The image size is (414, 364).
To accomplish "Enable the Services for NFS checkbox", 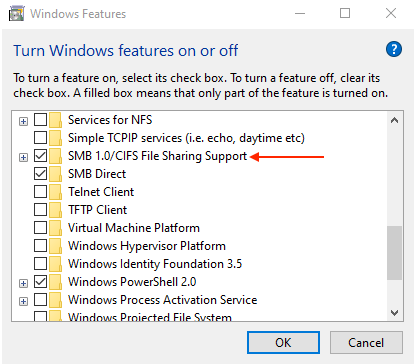I will (40, 119).
